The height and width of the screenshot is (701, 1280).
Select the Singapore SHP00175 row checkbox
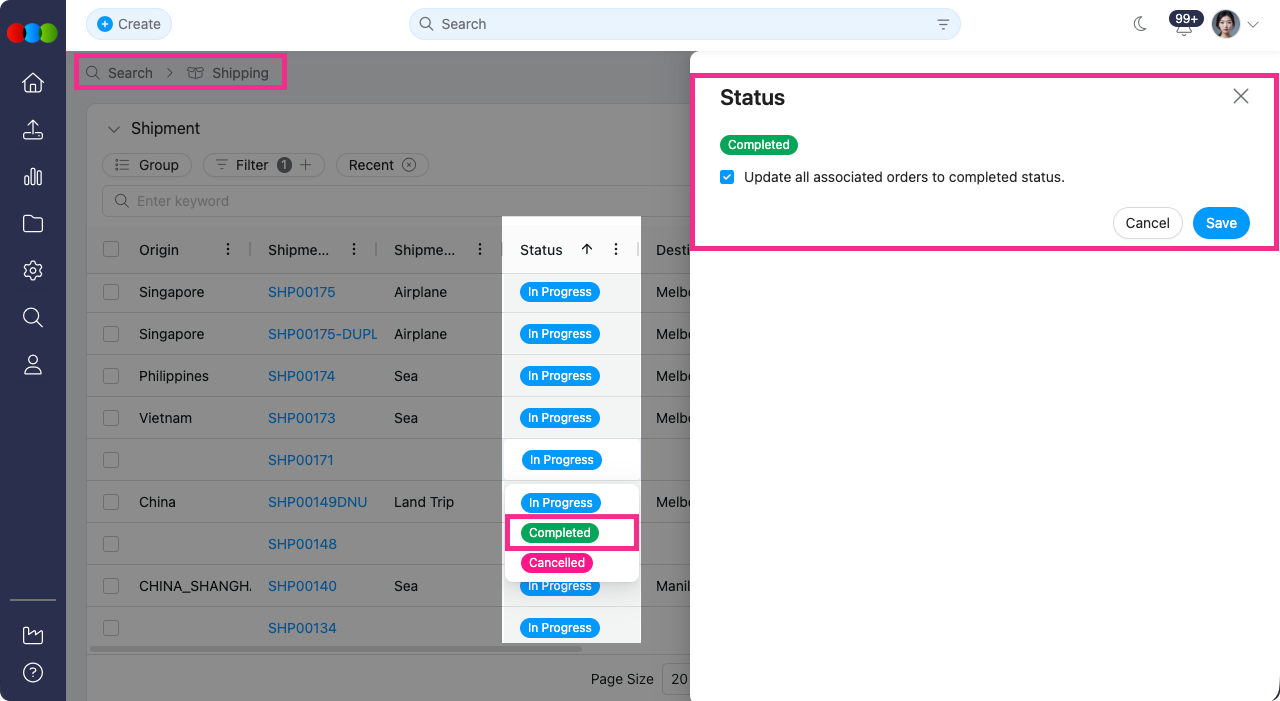click(111, 292)
